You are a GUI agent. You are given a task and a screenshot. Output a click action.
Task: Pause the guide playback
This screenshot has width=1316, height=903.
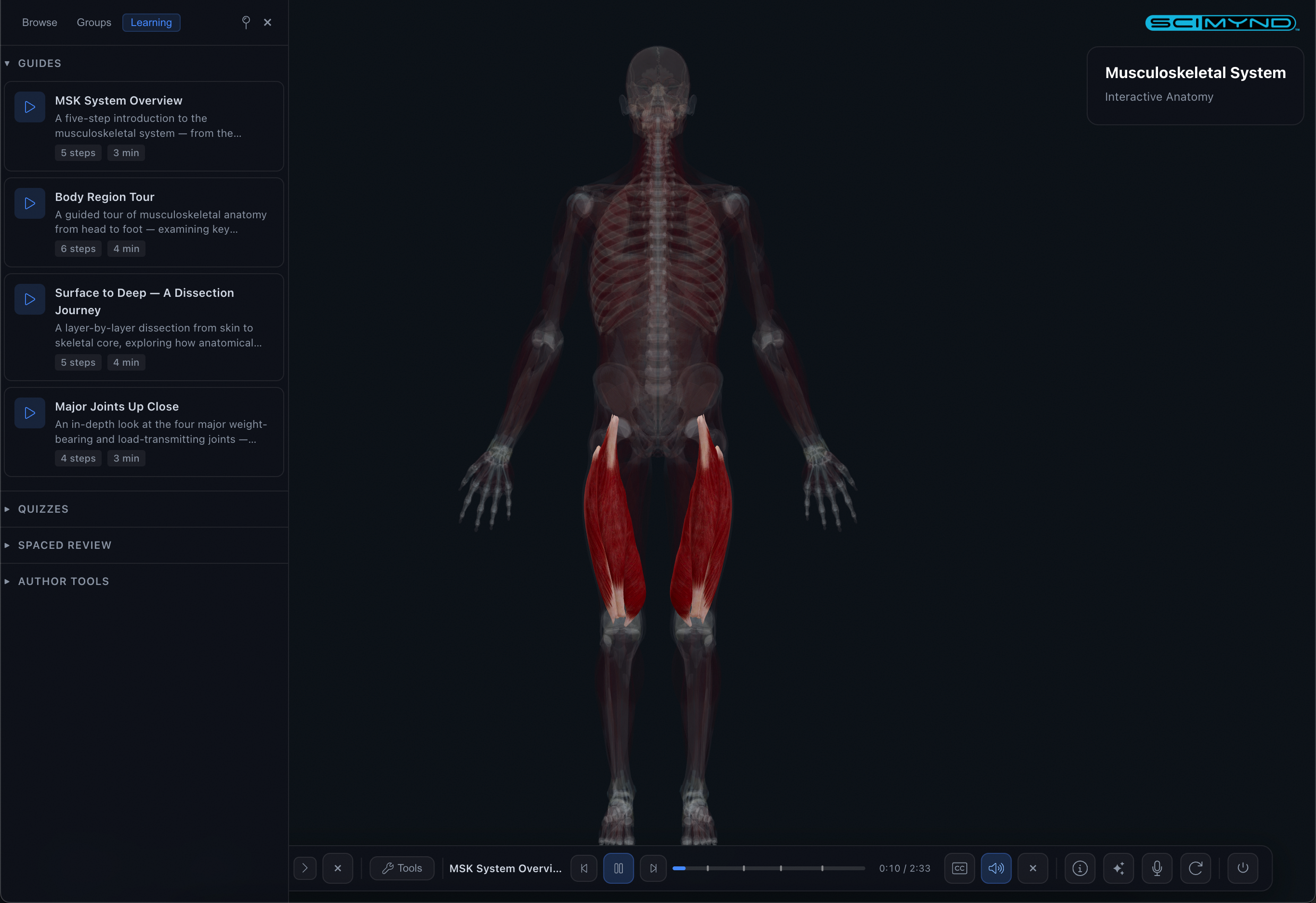pos(618,868)
